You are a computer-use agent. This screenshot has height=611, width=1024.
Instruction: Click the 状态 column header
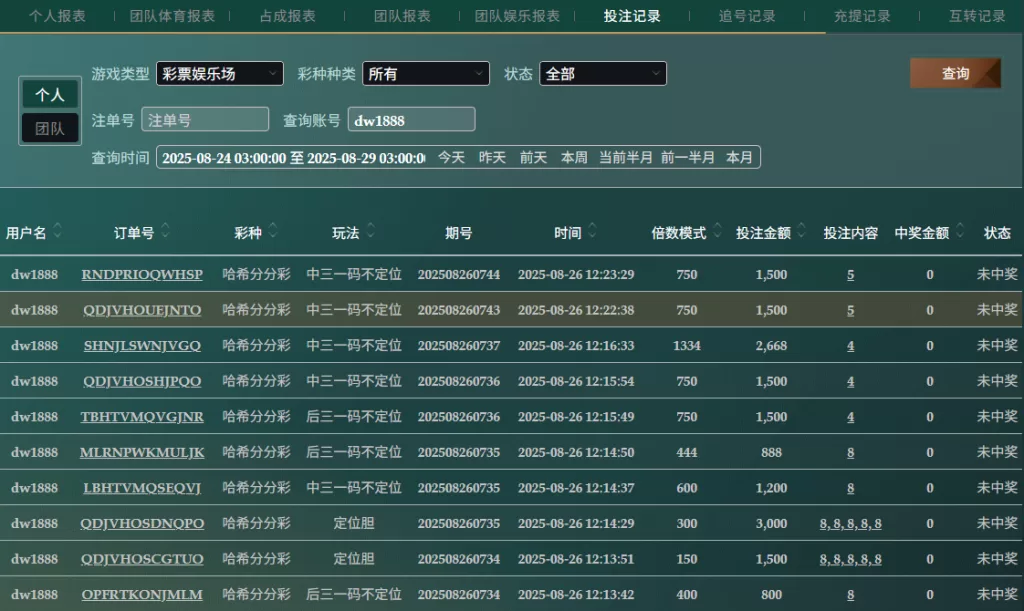pyautogui.click(x=997, y=233)
